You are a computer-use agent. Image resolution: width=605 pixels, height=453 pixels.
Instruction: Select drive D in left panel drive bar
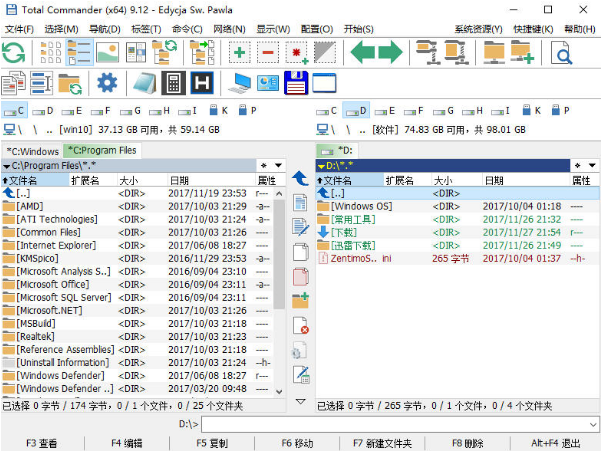click(x=43, y=111)
